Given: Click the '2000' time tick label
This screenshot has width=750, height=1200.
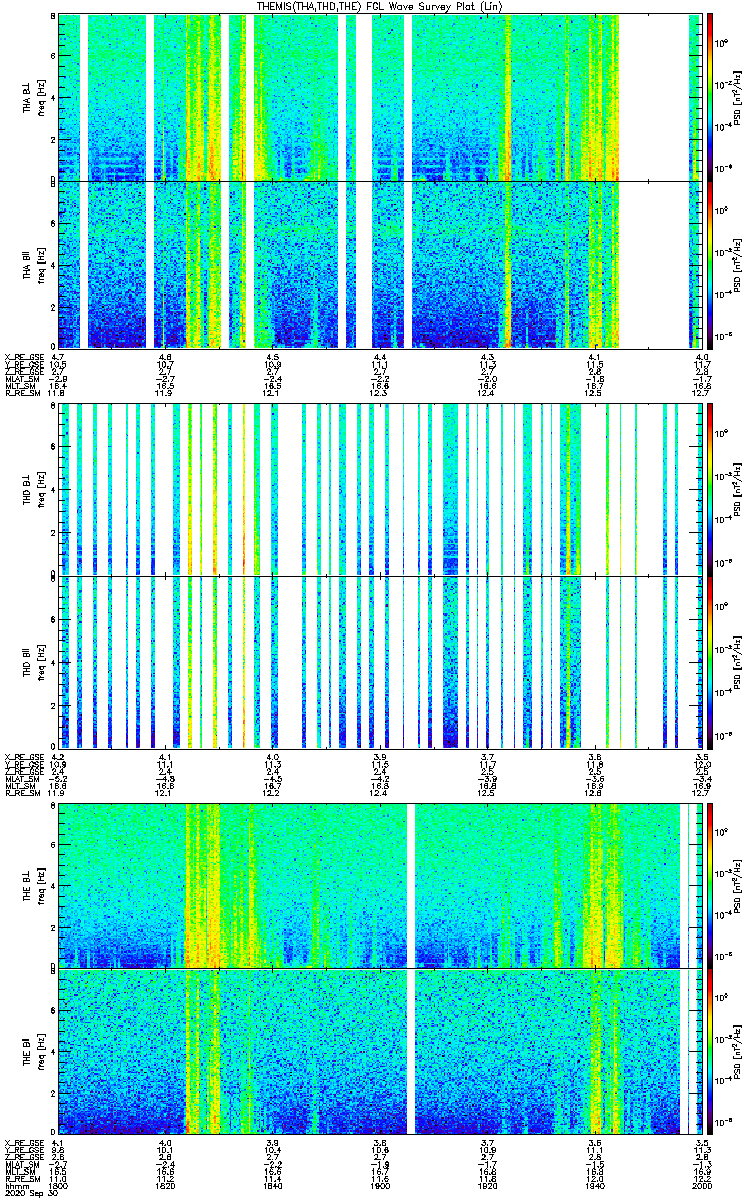Looking at the screenshot, I should tap(703, 1186).
